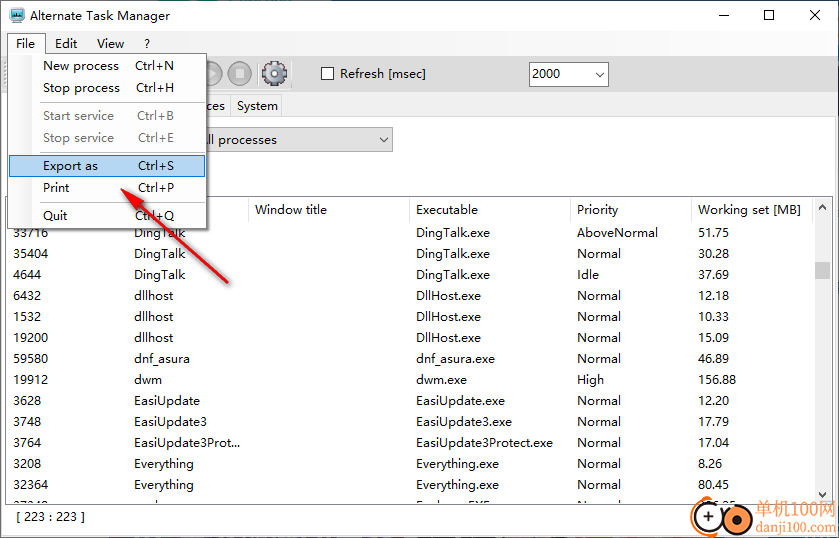Viewport: 839px width, 538px height.
Task: Select the dllhost row with PID 1532
Action: tap(410, 317)
